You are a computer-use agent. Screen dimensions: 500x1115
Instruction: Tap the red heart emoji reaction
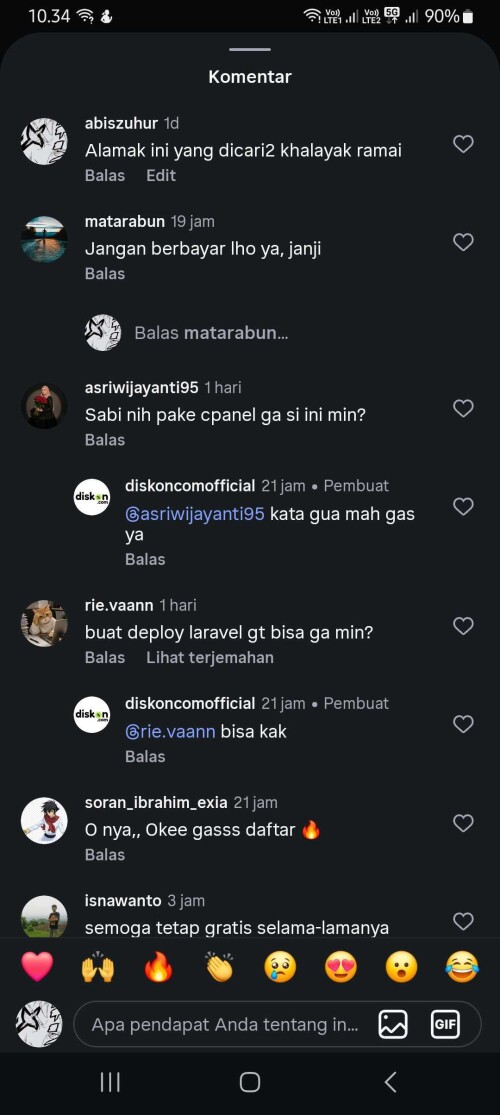point(37,967)
